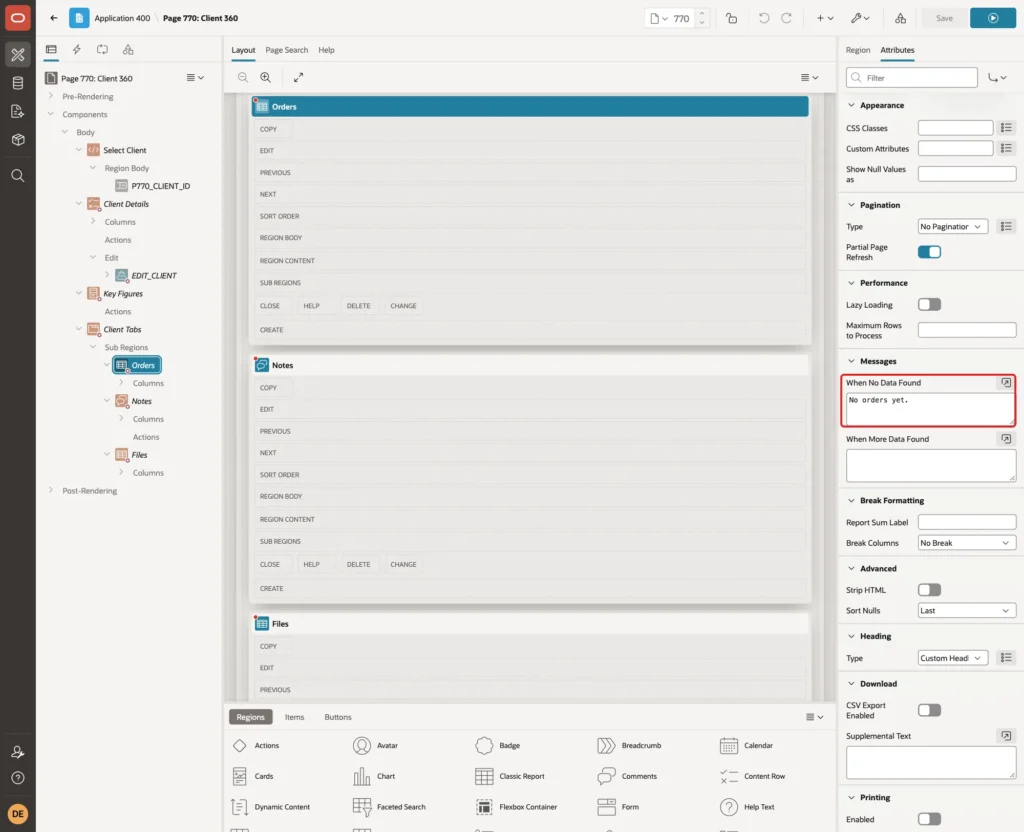Open Heading Type dropdown

(x=953, y=658)
